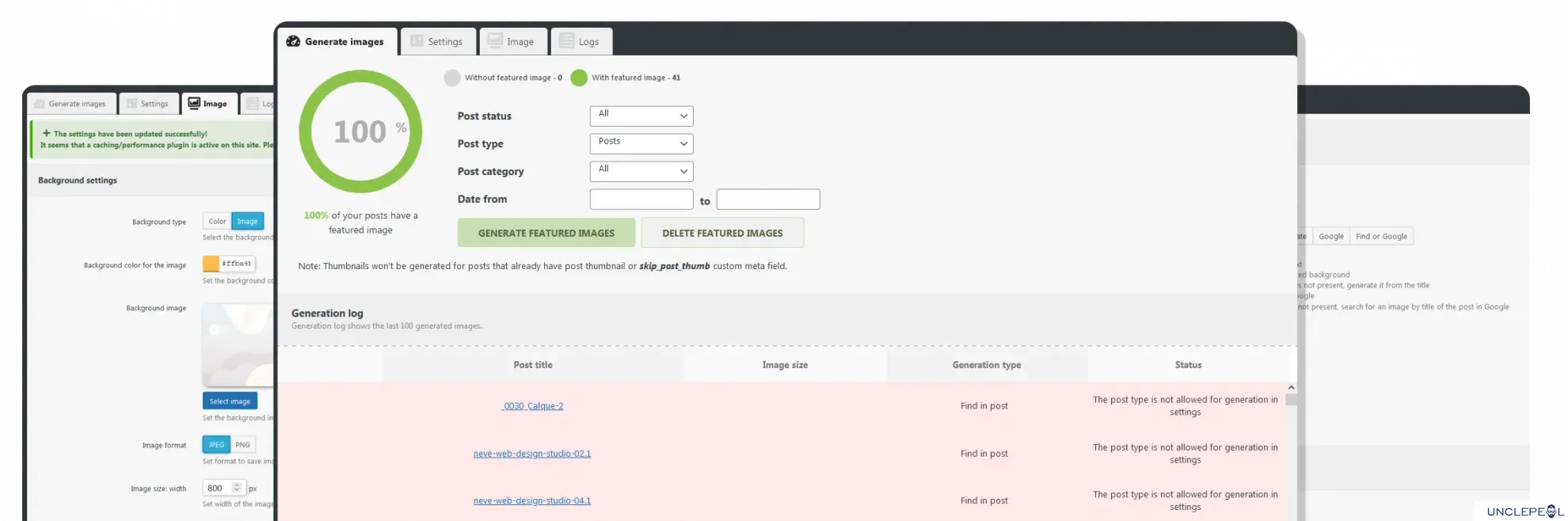
Task: Click the Settings tab icon in front panel
Action: (x=417, y=41)
